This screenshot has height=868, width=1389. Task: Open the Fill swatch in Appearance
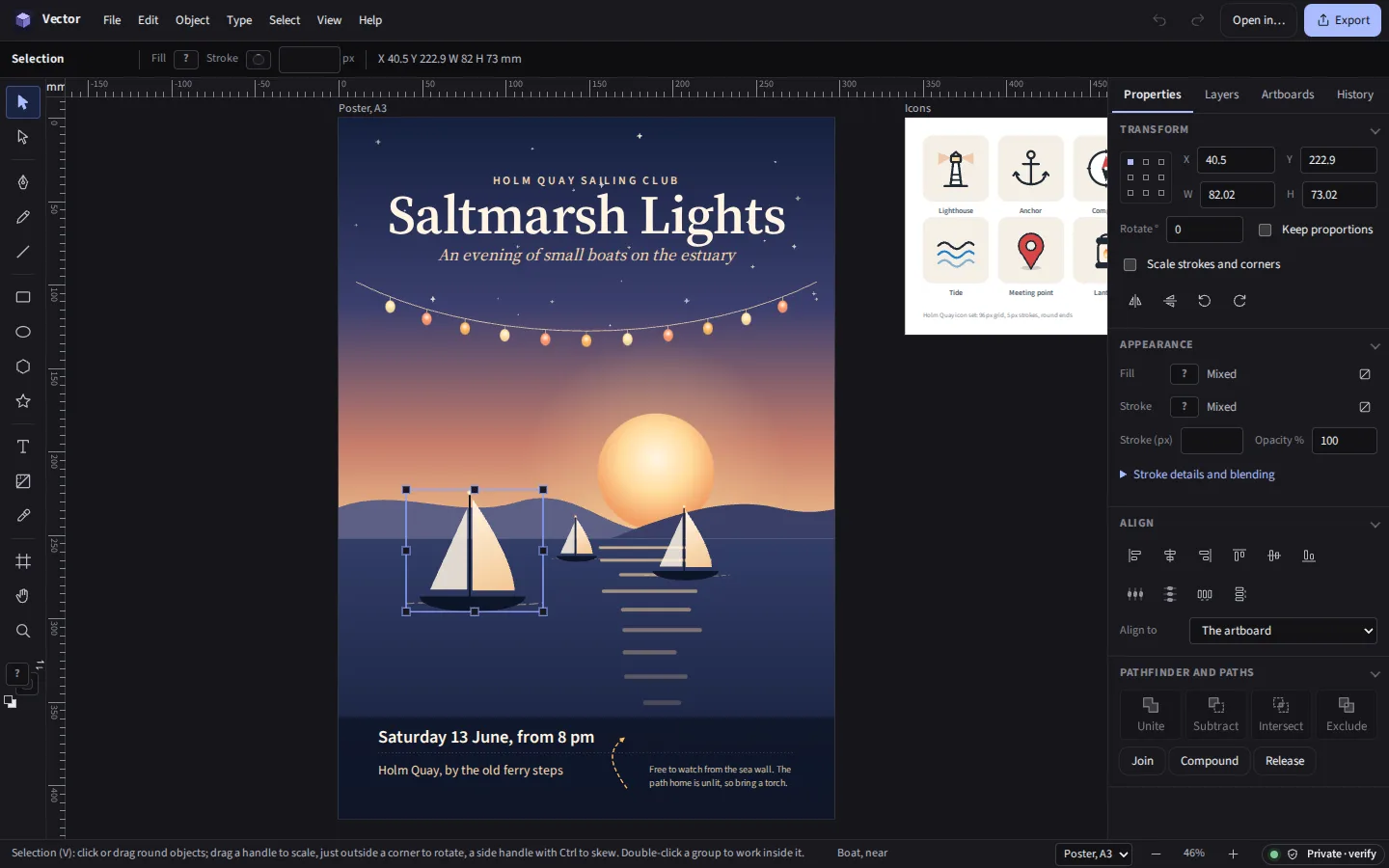(1184, 374)
